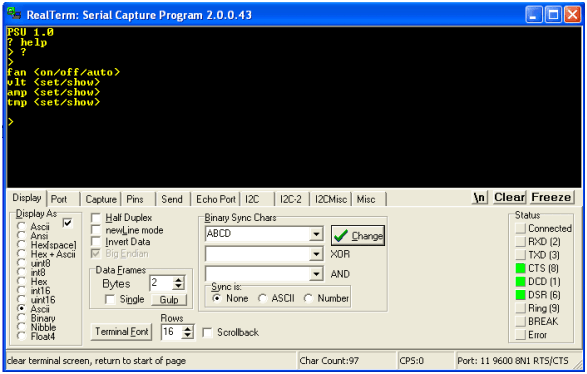Click the DCD (1) green status indicator
This screenshot has height=374, width=587.
[520, 282]
